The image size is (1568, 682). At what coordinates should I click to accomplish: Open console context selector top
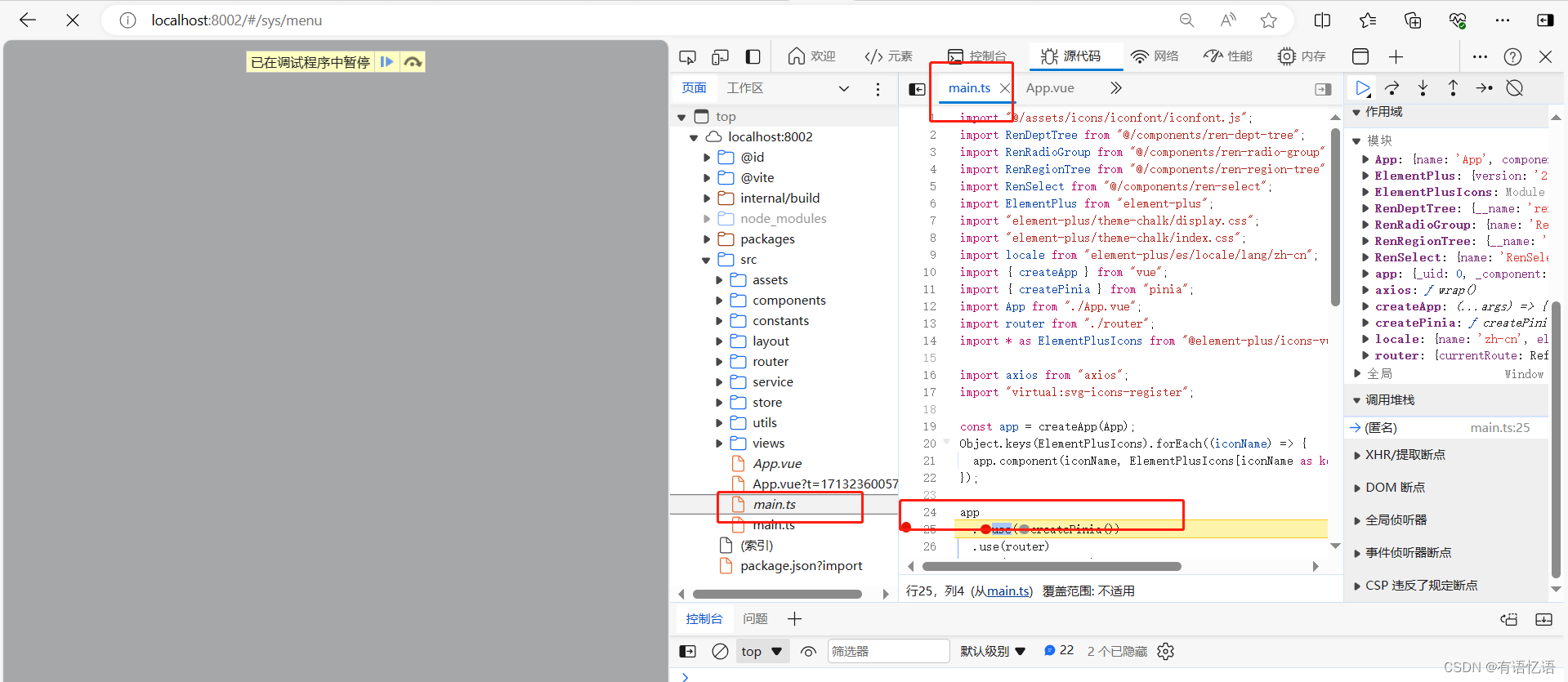pos(762,651)
